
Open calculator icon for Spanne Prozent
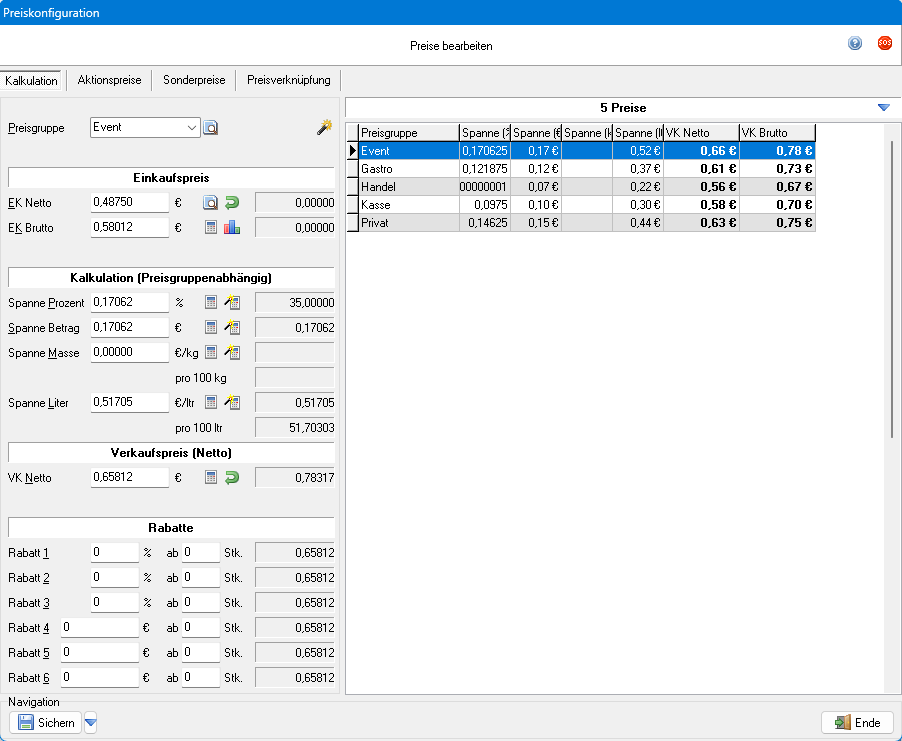click(x=211, y=302)
